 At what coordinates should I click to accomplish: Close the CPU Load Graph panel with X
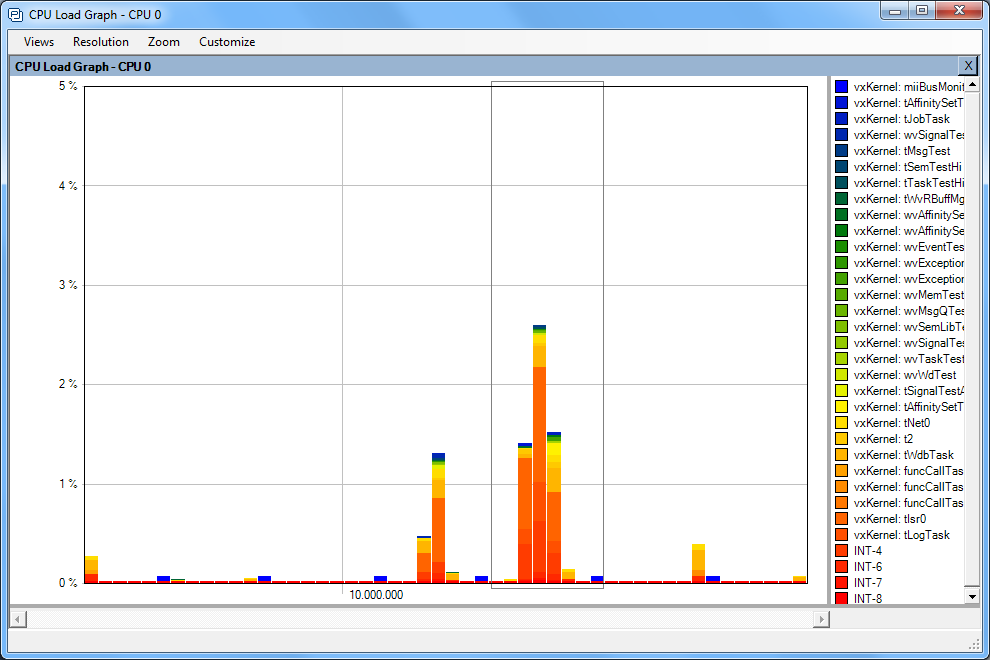pos(967,66)
